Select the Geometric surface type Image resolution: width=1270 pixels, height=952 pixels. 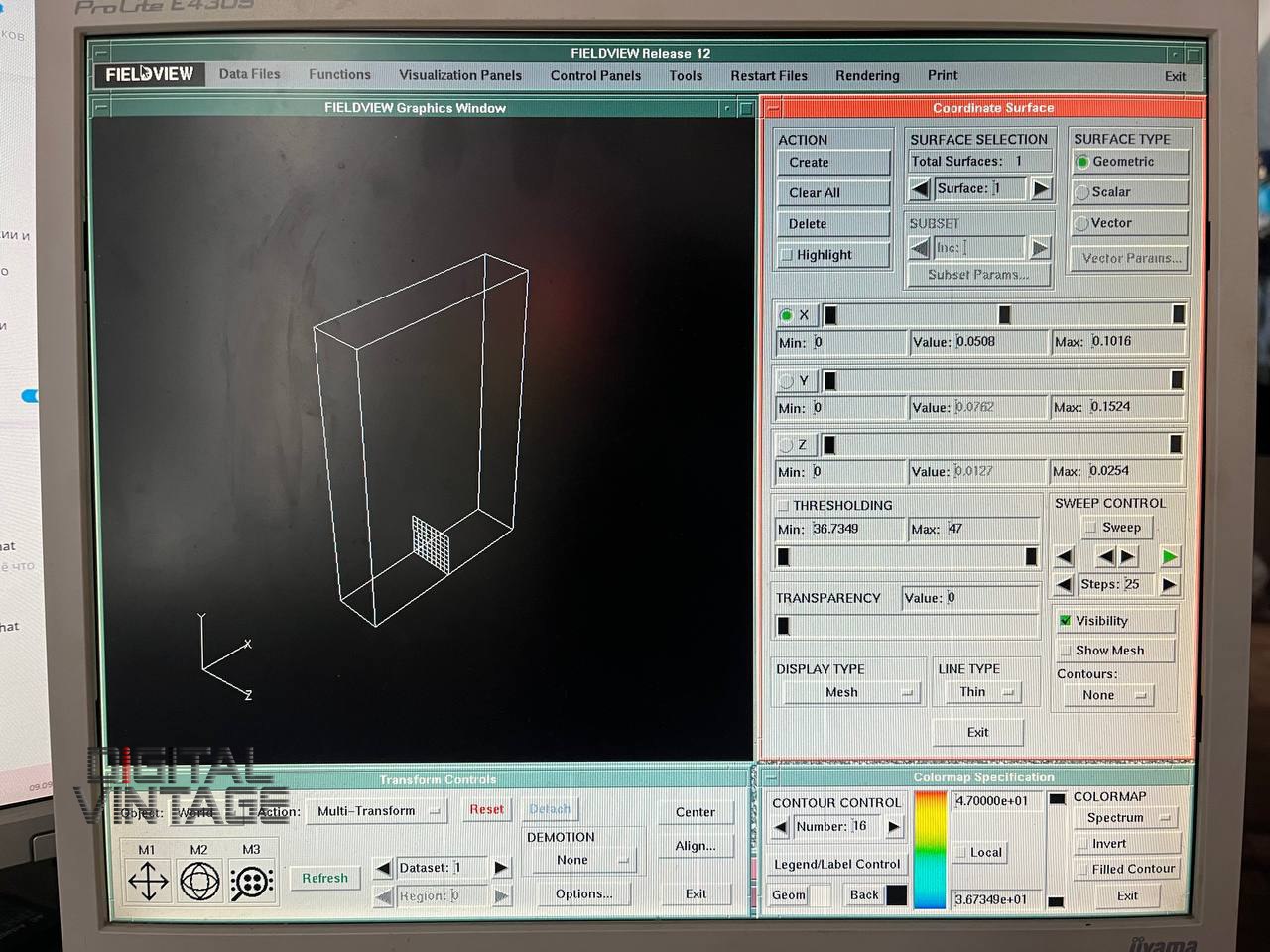1082,162
